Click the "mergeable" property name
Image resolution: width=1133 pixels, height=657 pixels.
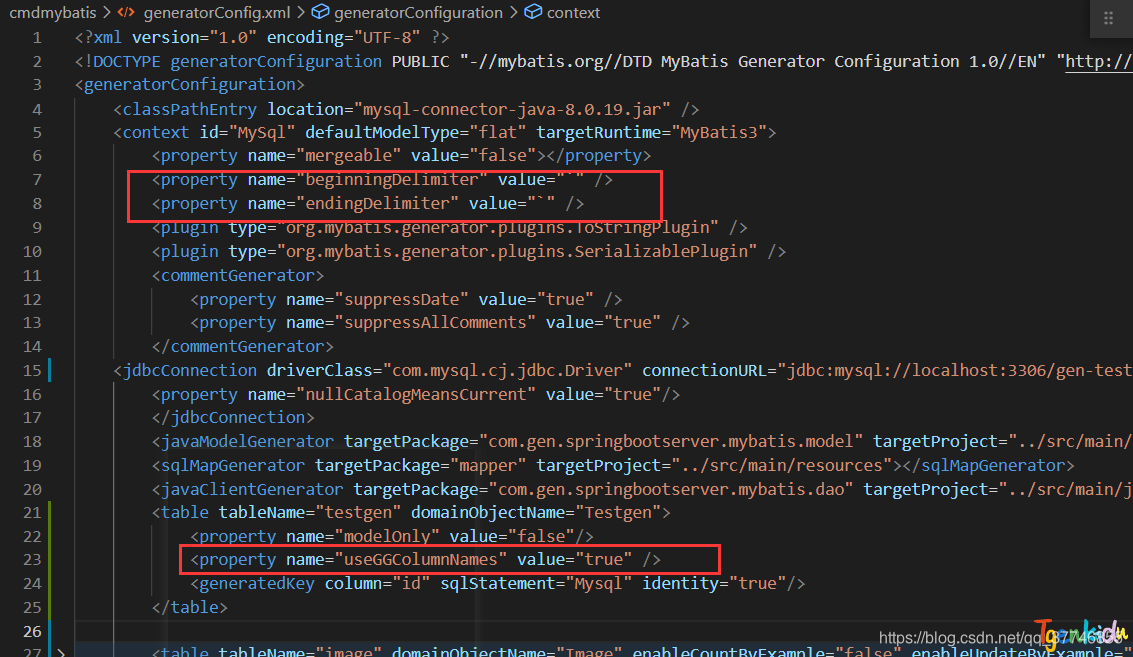point(348,155)
